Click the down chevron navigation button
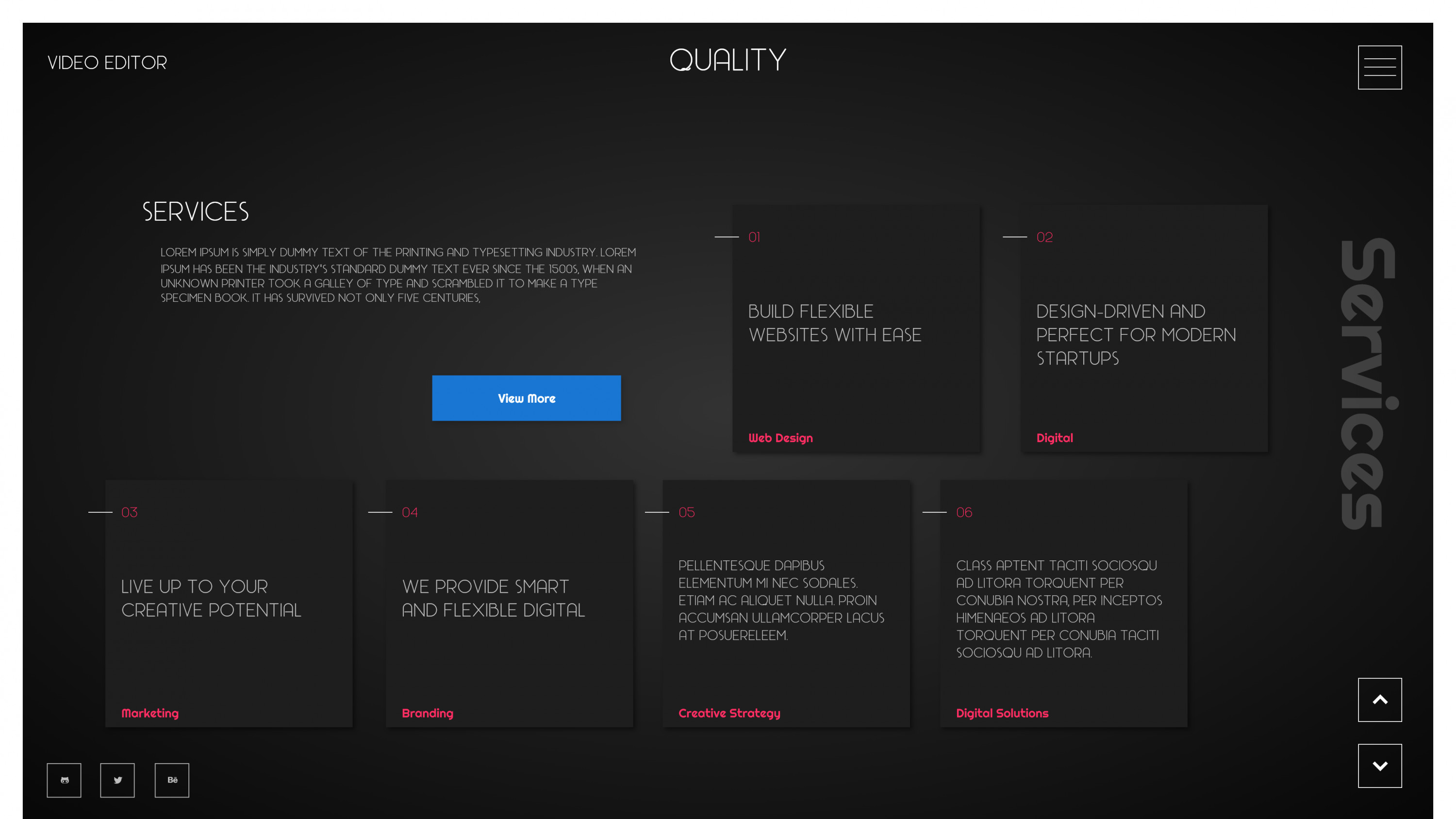The height and width of the screenshot is (819, 1456). click(x=1380, y=766)
